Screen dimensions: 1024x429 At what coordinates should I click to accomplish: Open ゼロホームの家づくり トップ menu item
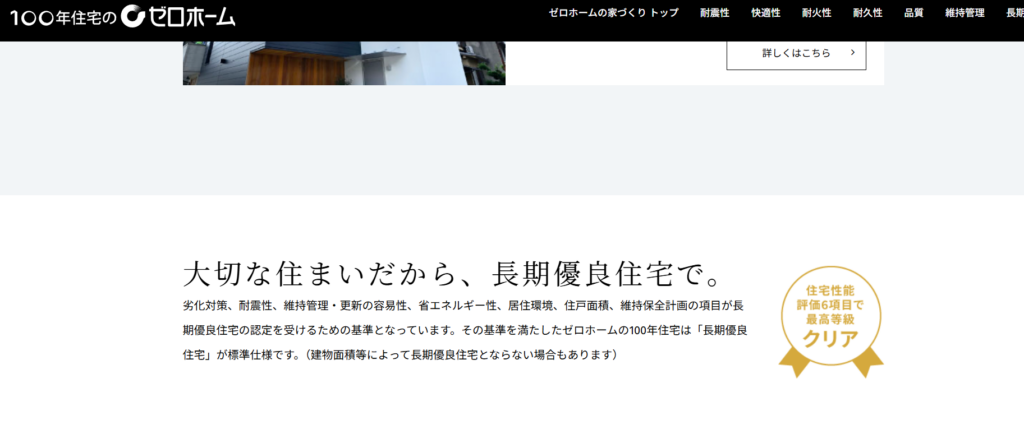click(613, 13)
